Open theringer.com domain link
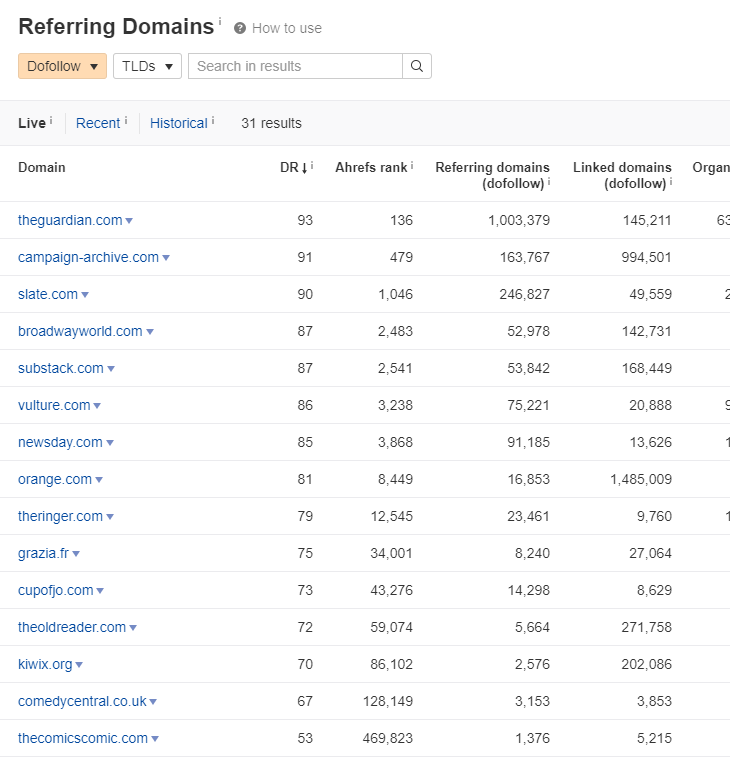This screenshot has height=760, width=730. click(61, 516)
